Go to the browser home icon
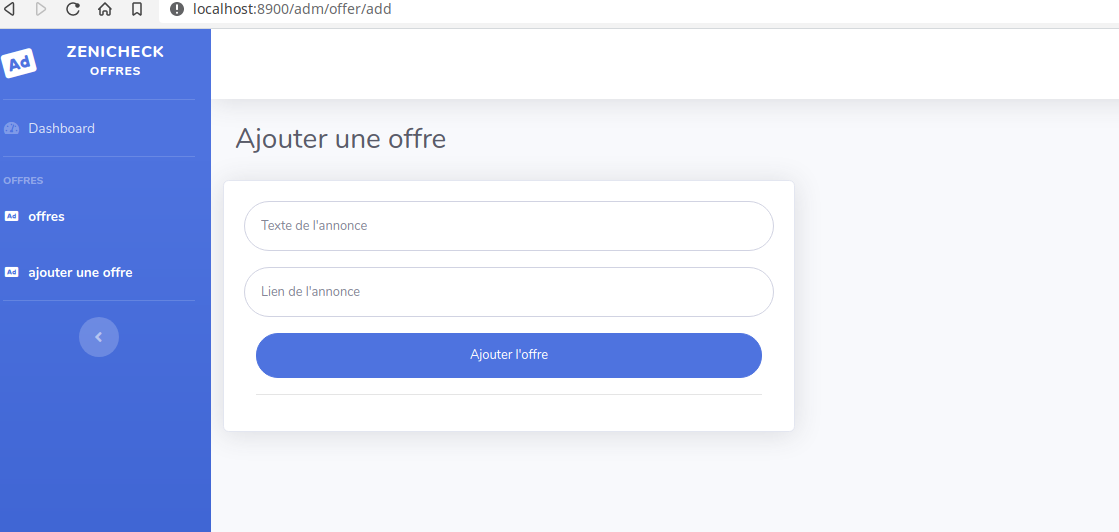This screenshot has width=1119, height=532. point(105,9)
